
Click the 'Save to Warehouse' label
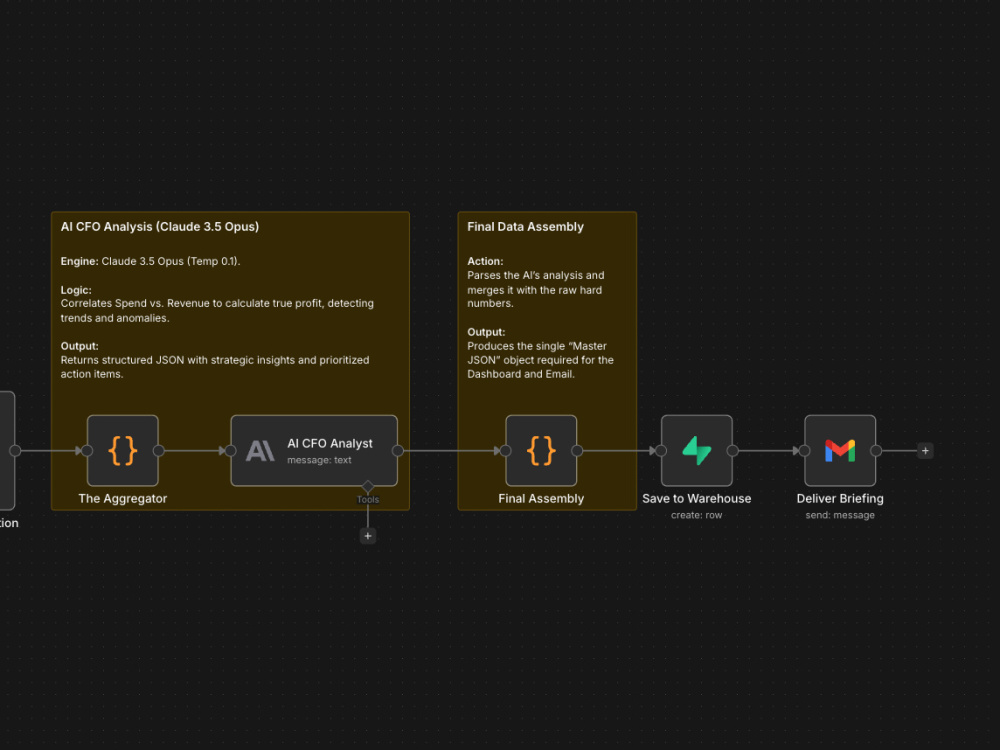(x=696, y=499)
